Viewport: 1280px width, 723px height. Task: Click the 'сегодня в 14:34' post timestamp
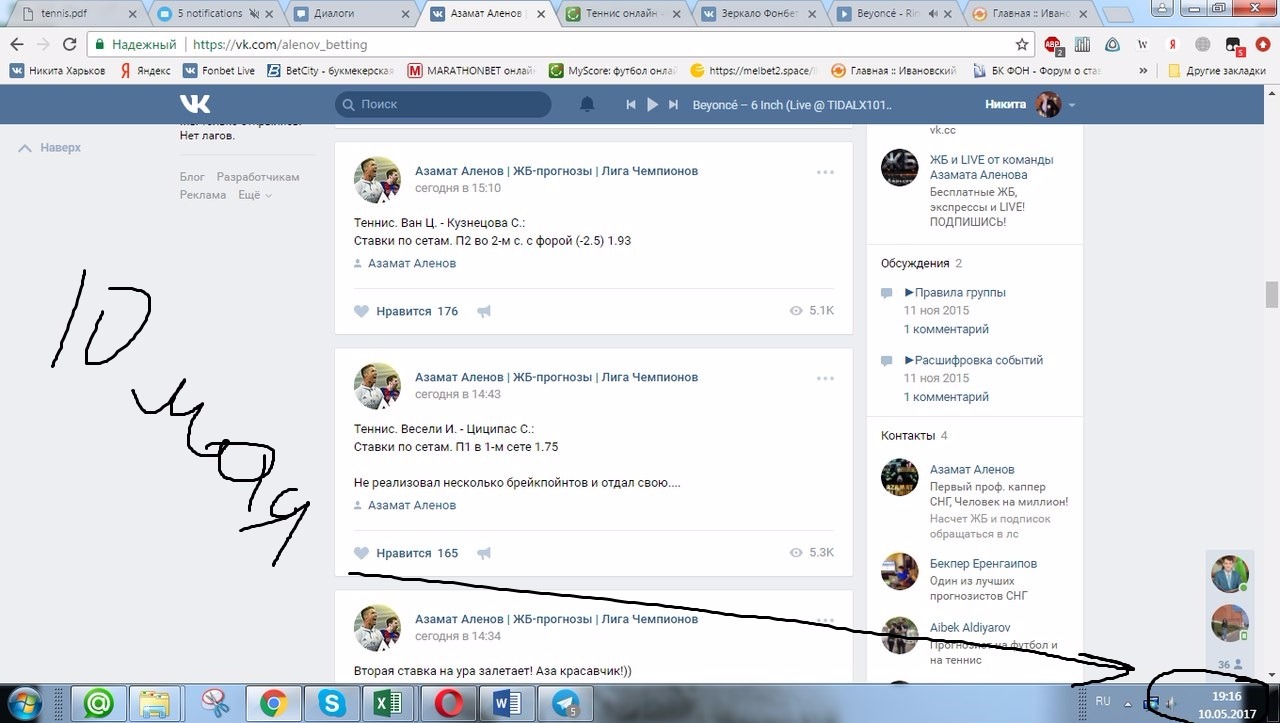458,636
